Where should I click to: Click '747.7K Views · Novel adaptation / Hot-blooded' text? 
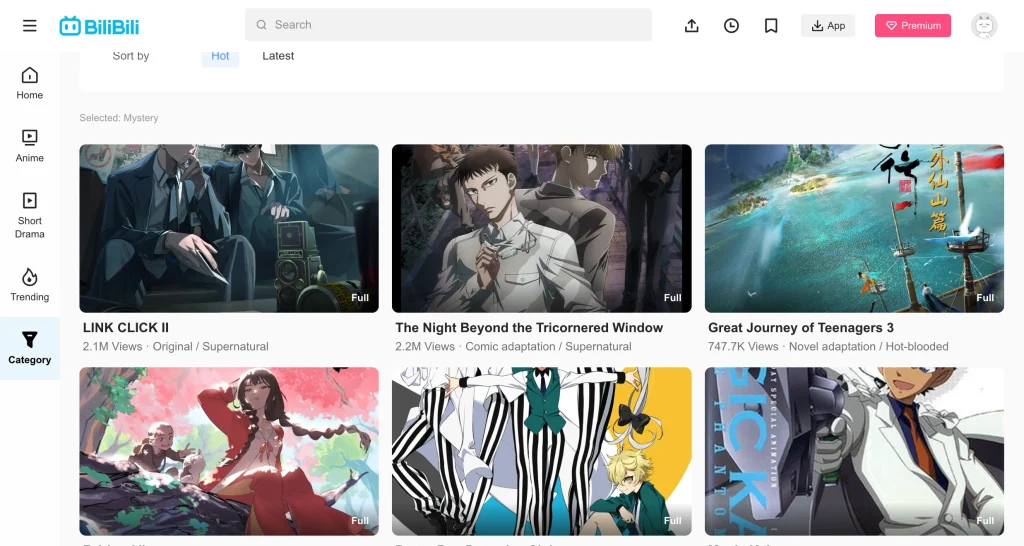pyautogui.click(x=828, y=347)
